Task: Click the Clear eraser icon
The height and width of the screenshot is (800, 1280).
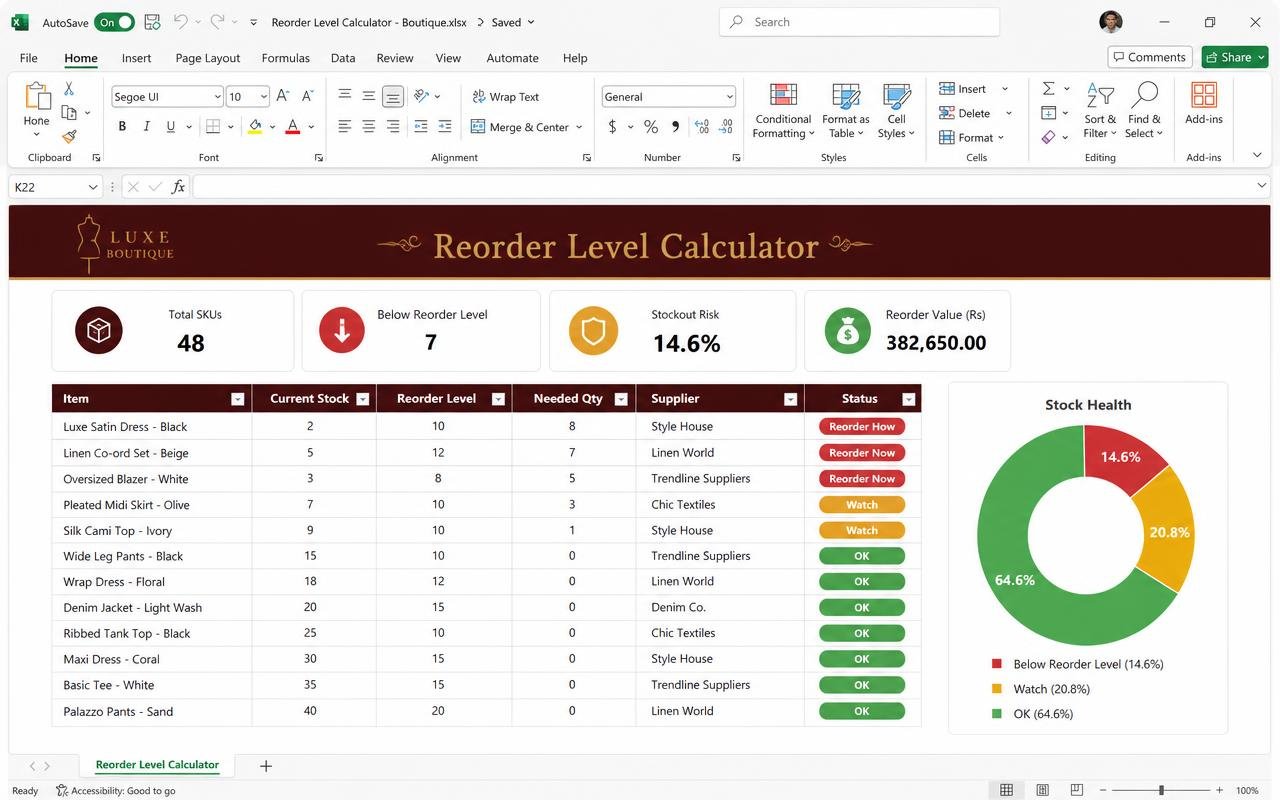Action: 1048,137
